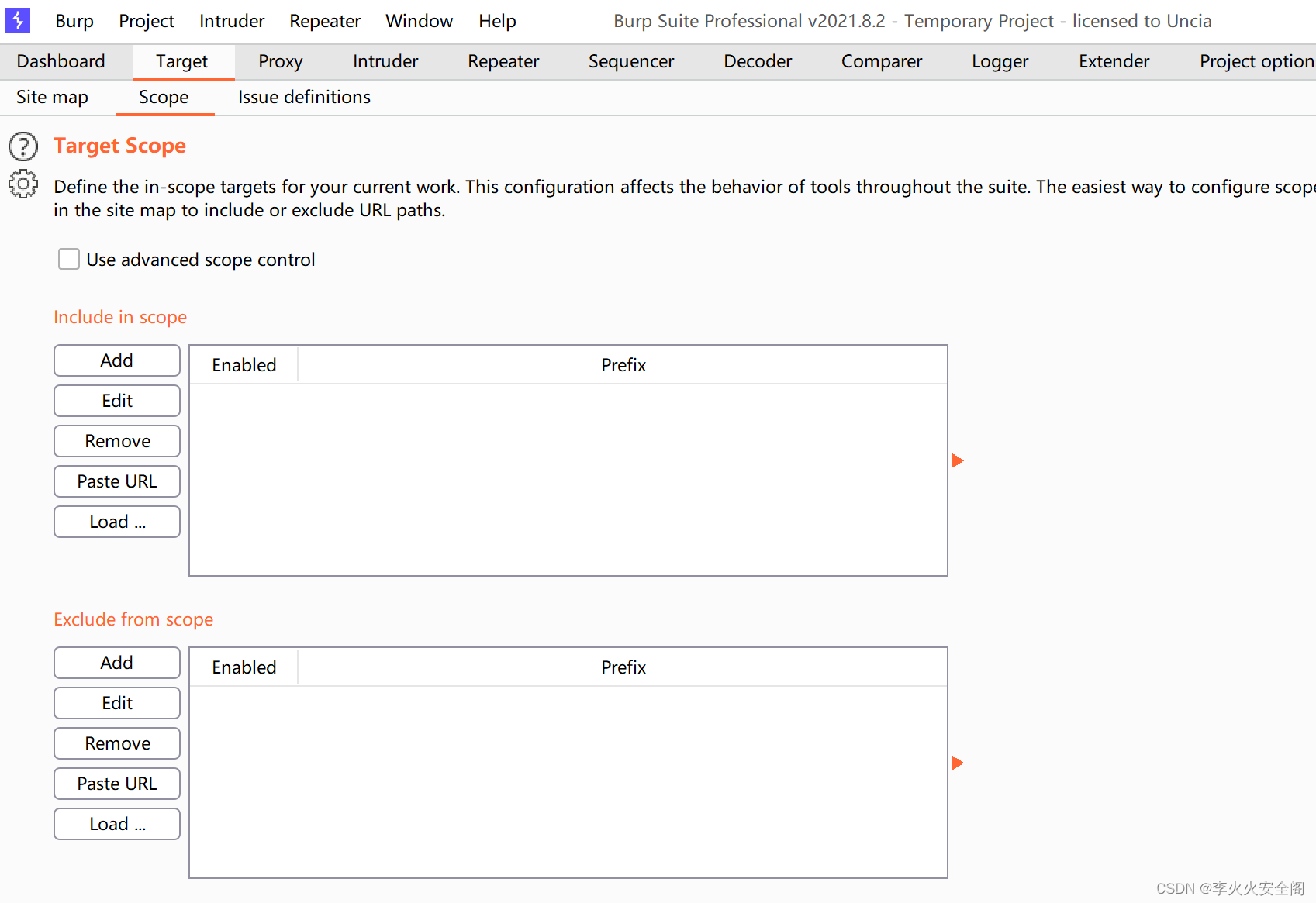The image size is (1316, 903).
Task: Switch to the Site map sub-tab
Action: tap(53, 97)
